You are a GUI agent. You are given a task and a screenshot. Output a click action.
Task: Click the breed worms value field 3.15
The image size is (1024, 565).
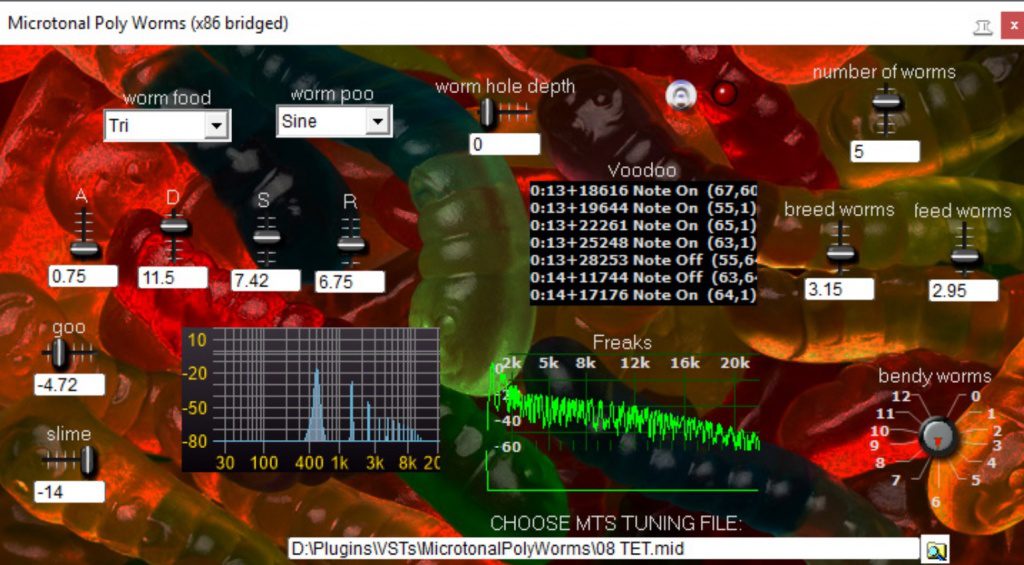(x=839, y=289)
